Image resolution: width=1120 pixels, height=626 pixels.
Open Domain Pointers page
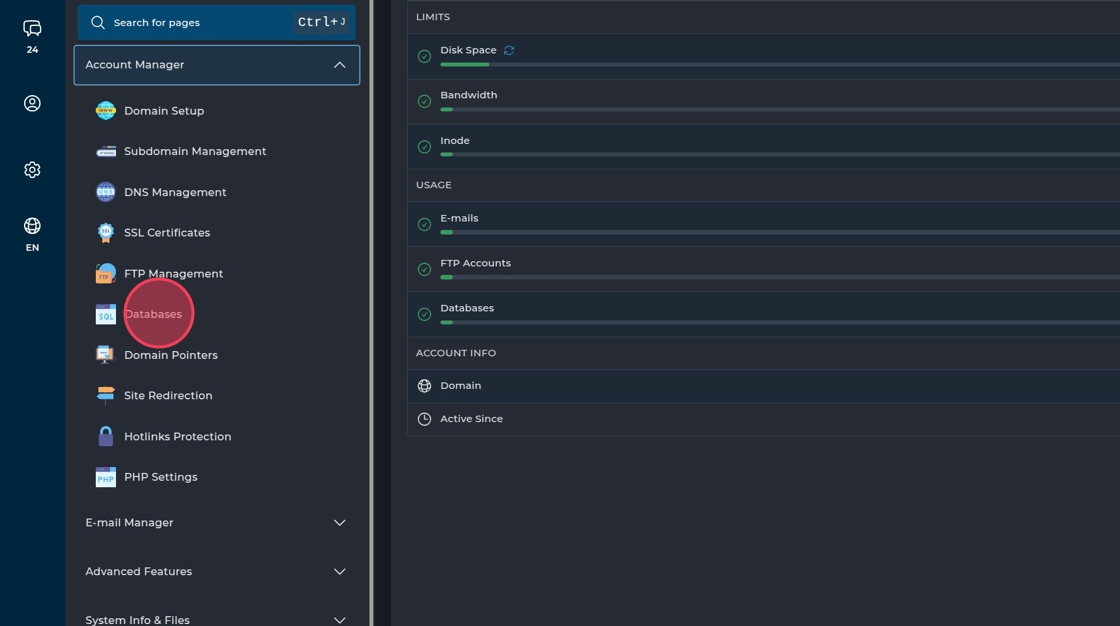click(170, 355)
